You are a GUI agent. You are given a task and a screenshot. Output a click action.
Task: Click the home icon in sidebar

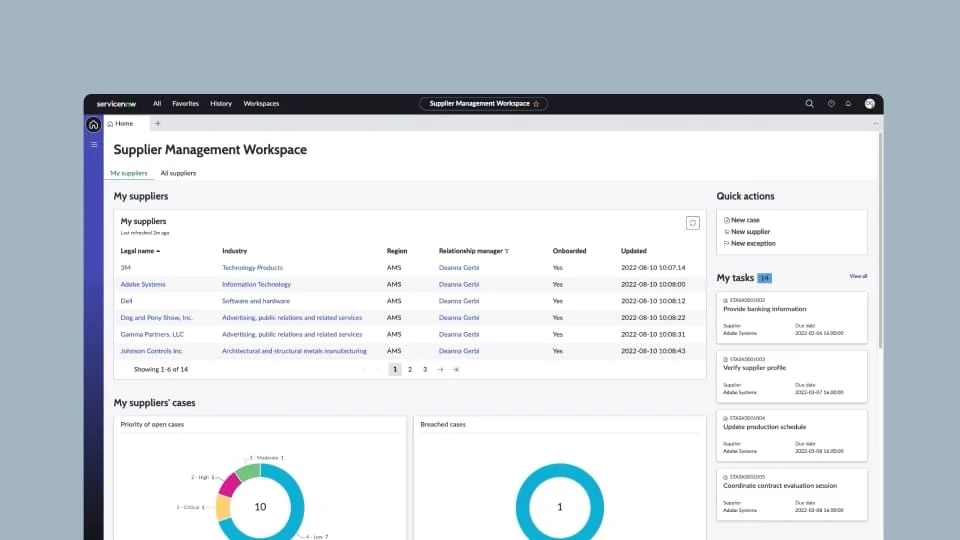pyautogui.click(x=93, y=125)
